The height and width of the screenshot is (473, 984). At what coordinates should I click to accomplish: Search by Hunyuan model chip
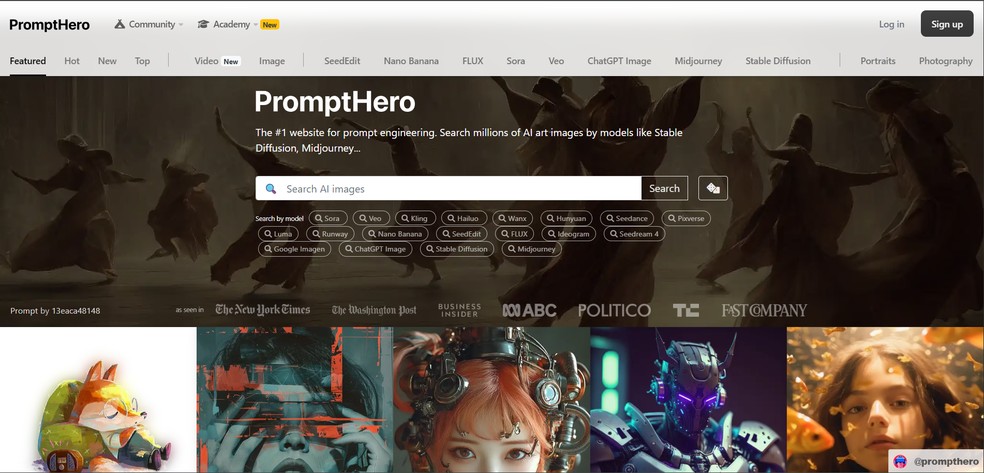(566, 218)
